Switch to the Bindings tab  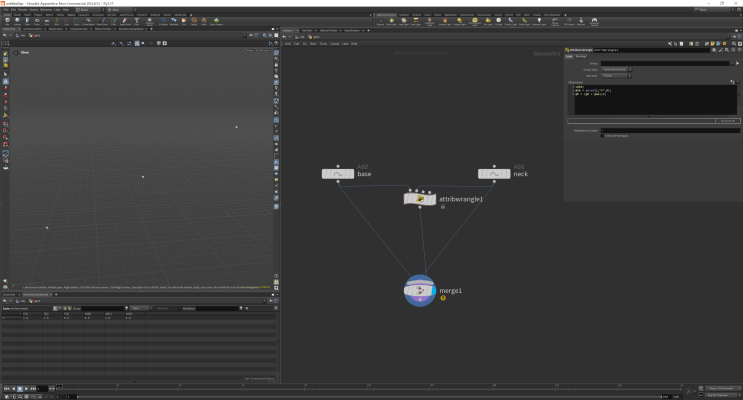coord(581,56)
